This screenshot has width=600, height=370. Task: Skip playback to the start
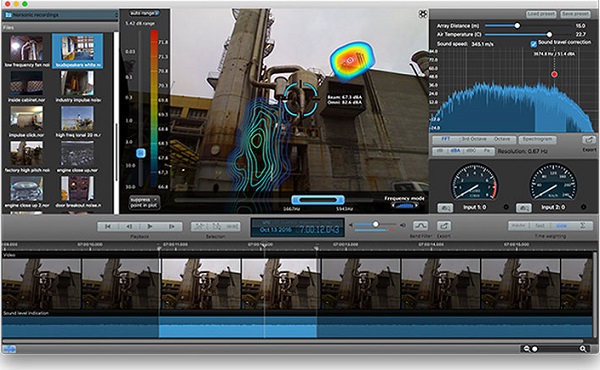coord(108,227)
